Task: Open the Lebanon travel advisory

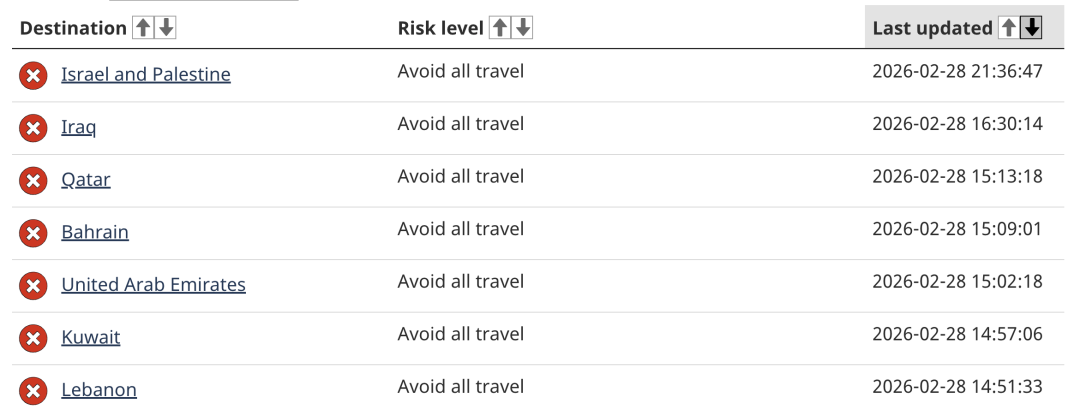Action: (x=99, y=389)
